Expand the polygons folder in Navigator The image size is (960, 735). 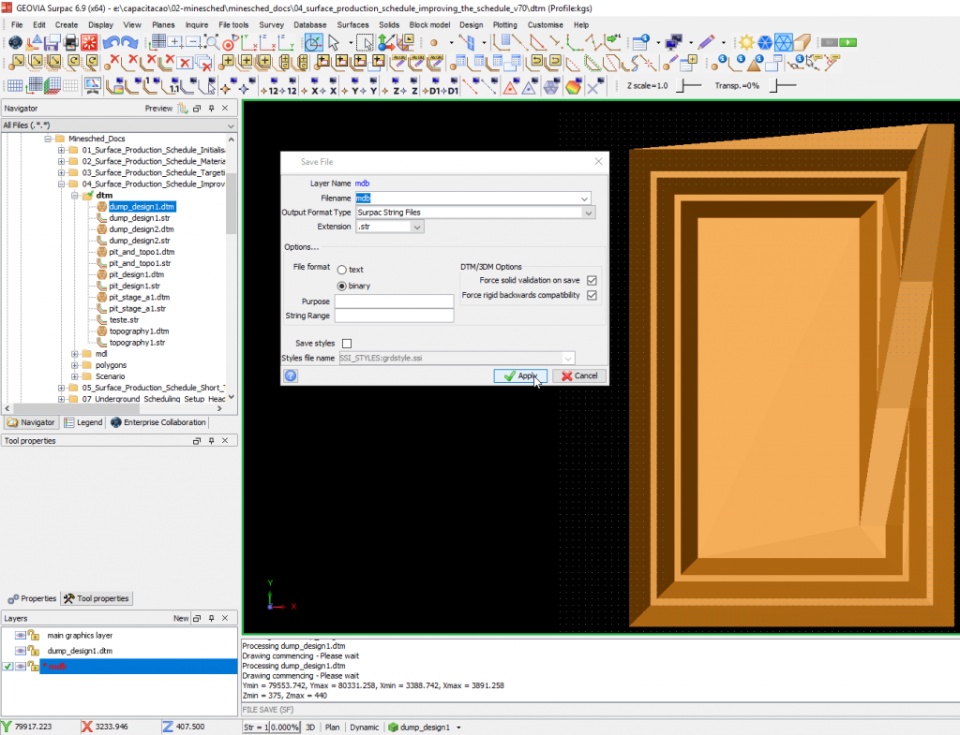click(75, 365)
